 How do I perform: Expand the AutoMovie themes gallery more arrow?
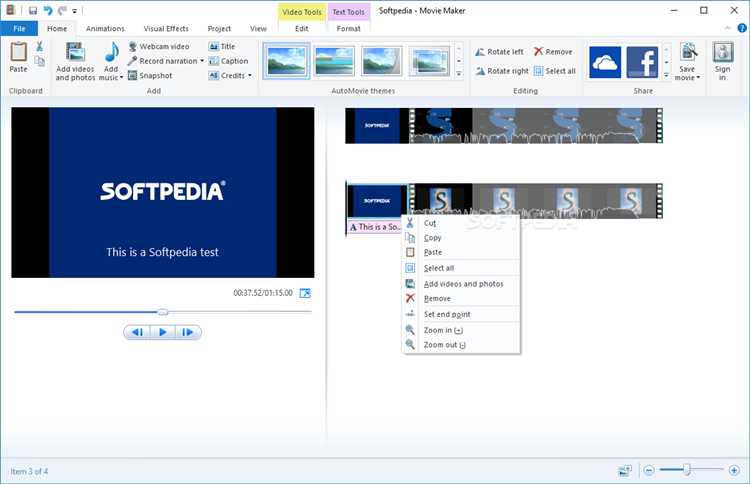pos(459,74)
